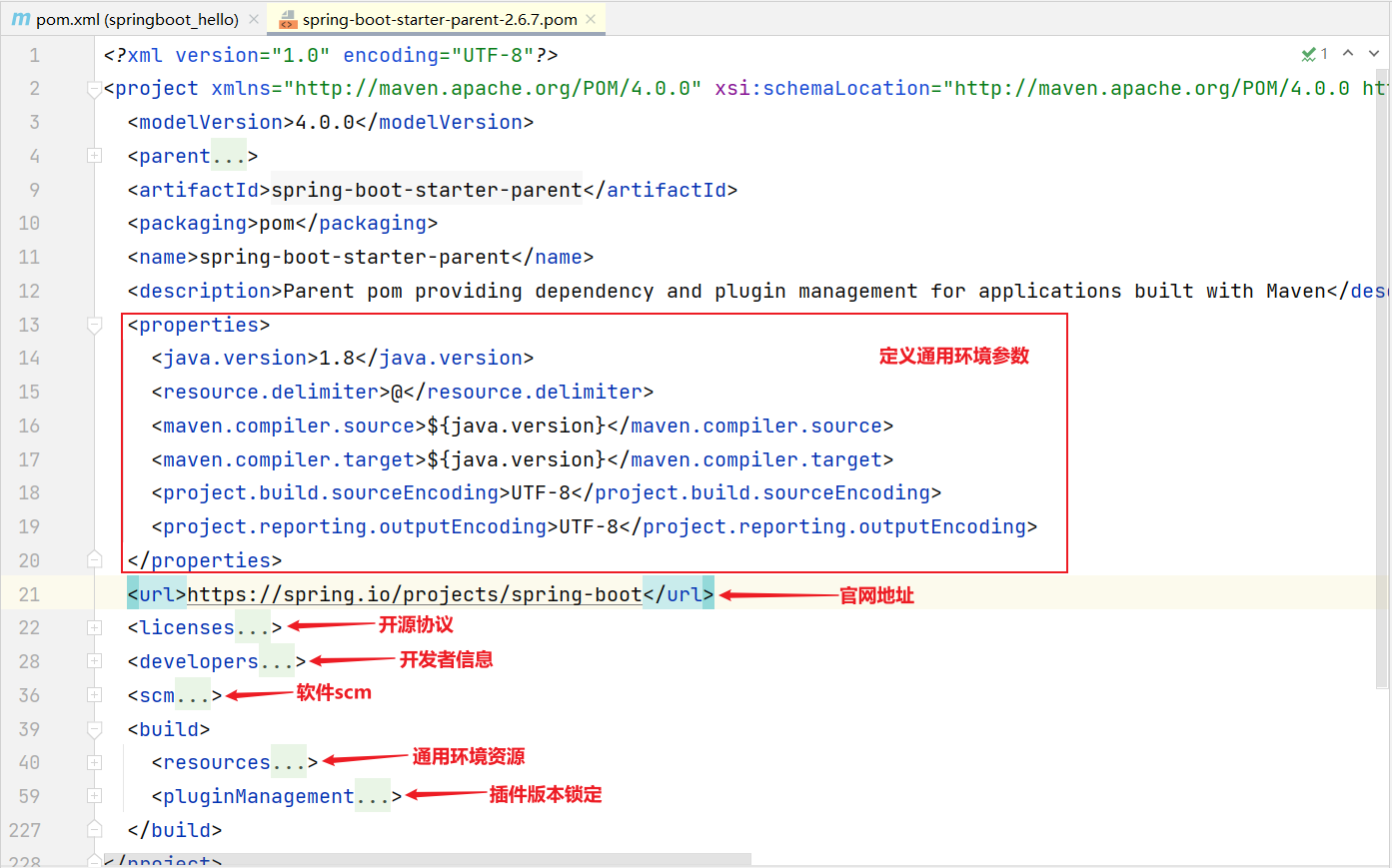Click the fold end marker on line 227
The width and height of the screenshot is (1392, 868).
tap(94, 829)
